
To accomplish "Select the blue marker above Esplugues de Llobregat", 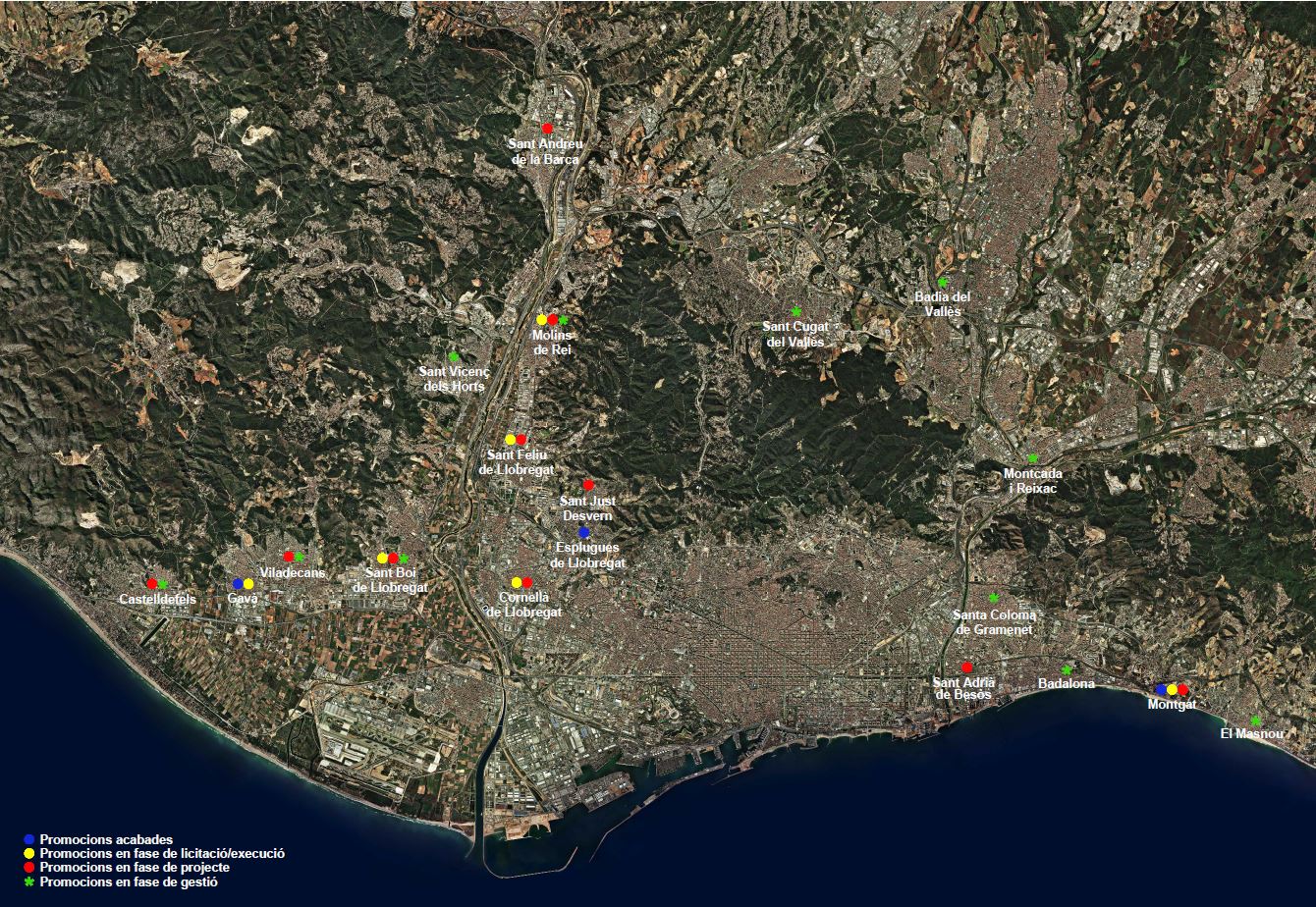I will tap(583, 532).
